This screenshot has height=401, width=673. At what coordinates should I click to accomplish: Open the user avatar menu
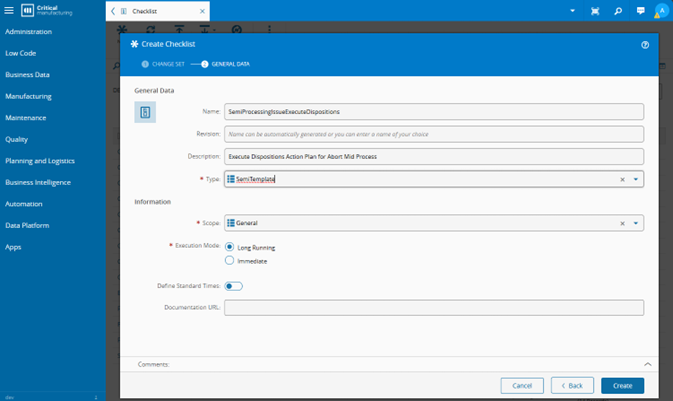[661, 11]
